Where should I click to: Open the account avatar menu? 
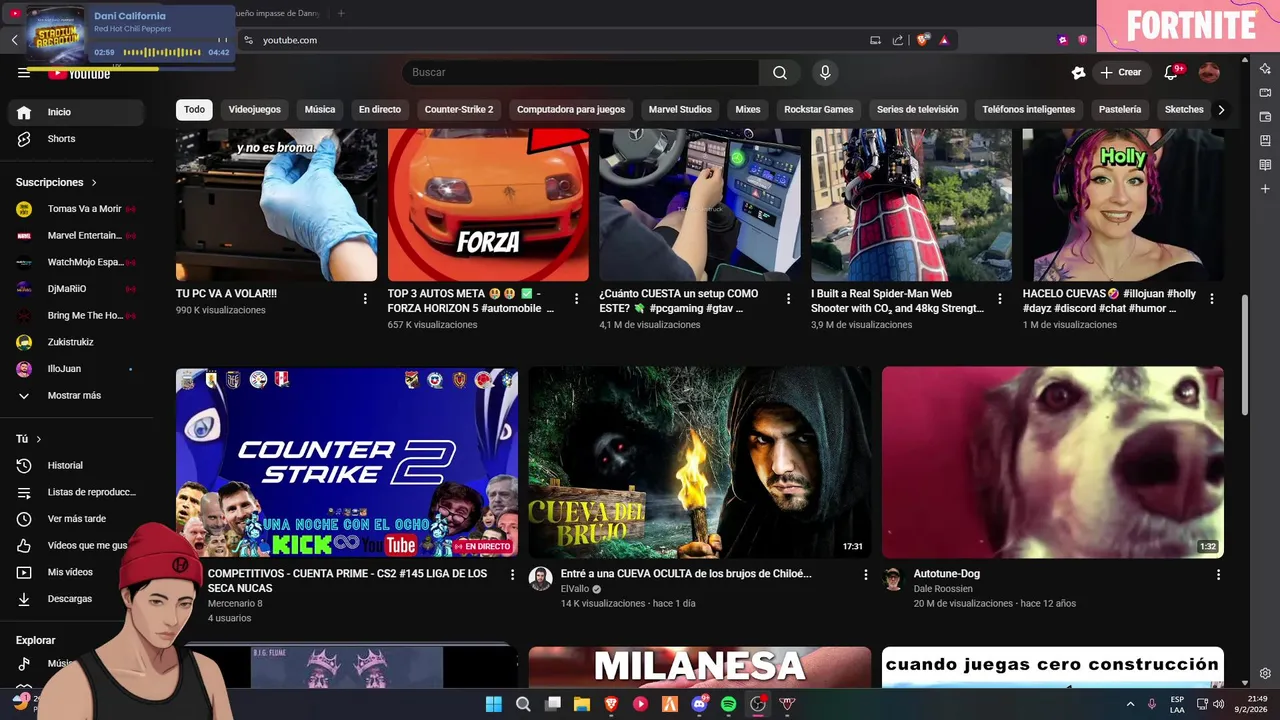[1209, 72]
